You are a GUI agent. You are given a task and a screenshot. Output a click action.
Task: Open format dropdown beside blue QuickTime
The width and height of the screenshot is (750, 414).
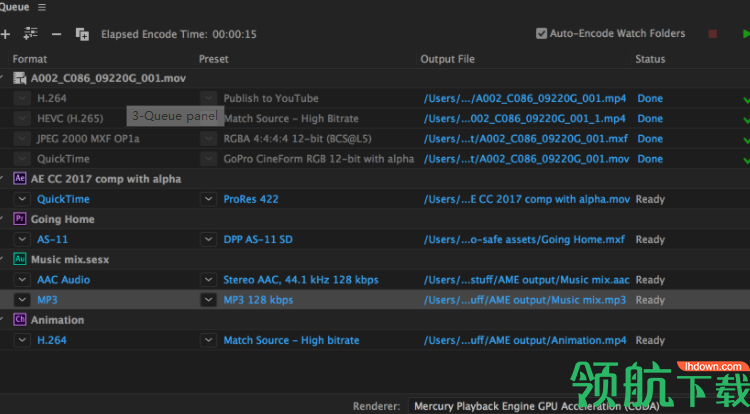click(x=22, y=199)
